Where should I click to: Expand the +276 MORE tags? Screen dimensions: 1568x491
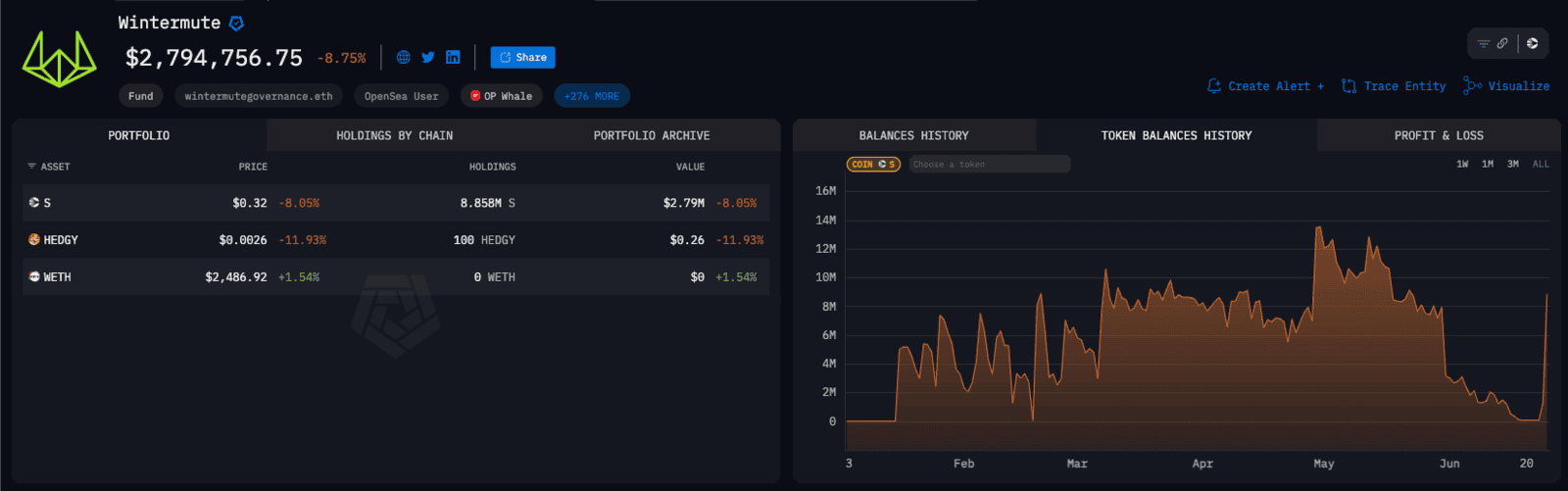point(592,96)
